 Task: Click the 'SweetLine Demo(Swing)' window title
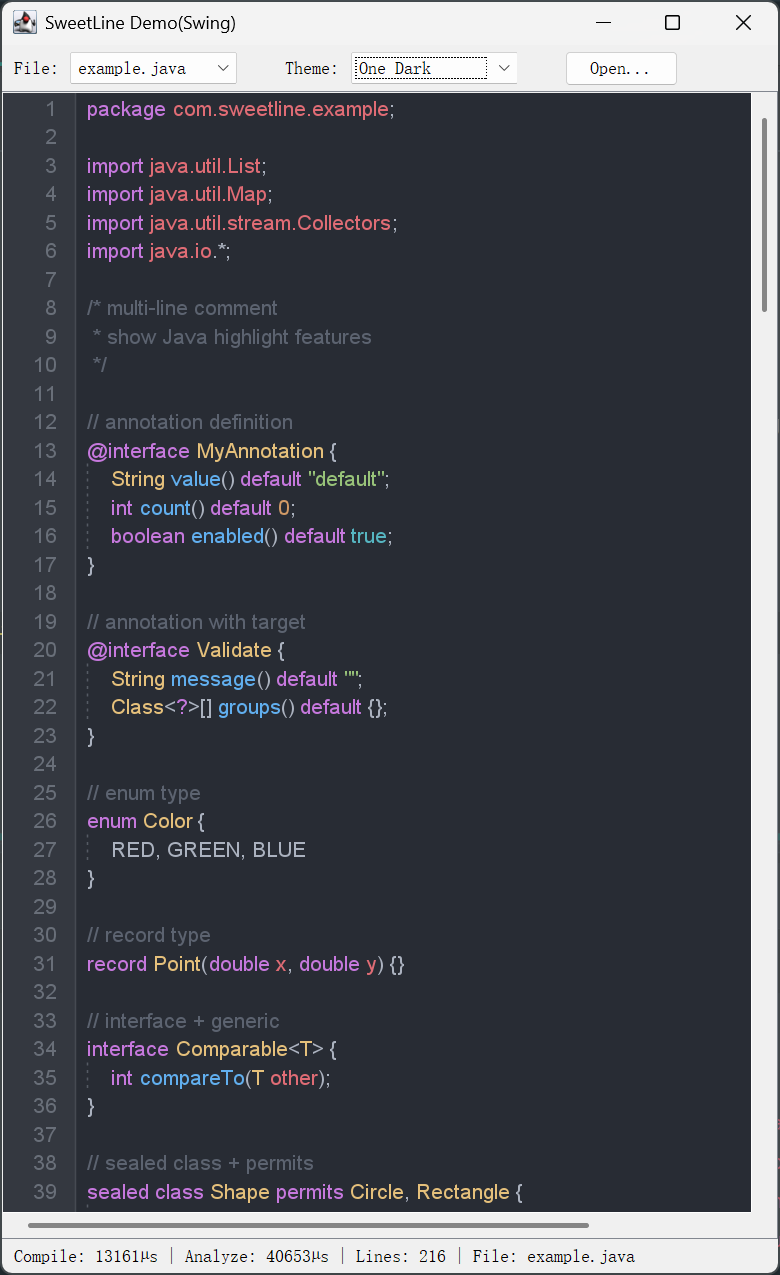point(141,22)
